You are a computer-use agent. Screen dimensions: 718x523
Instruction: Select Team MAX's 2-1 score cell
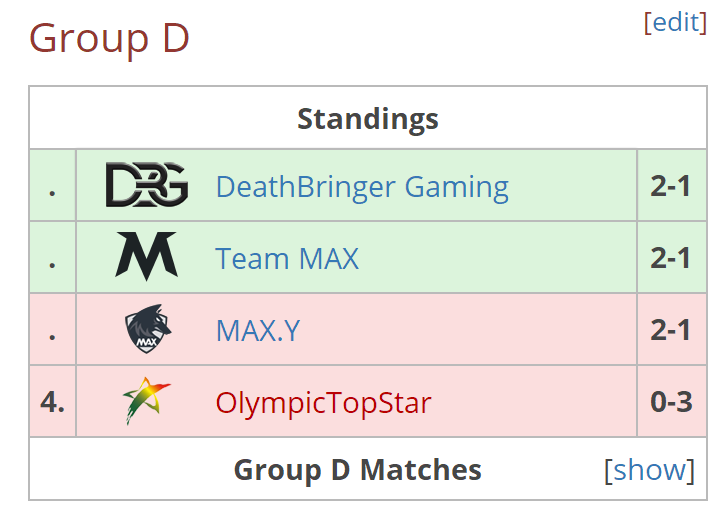coord(671,257)
